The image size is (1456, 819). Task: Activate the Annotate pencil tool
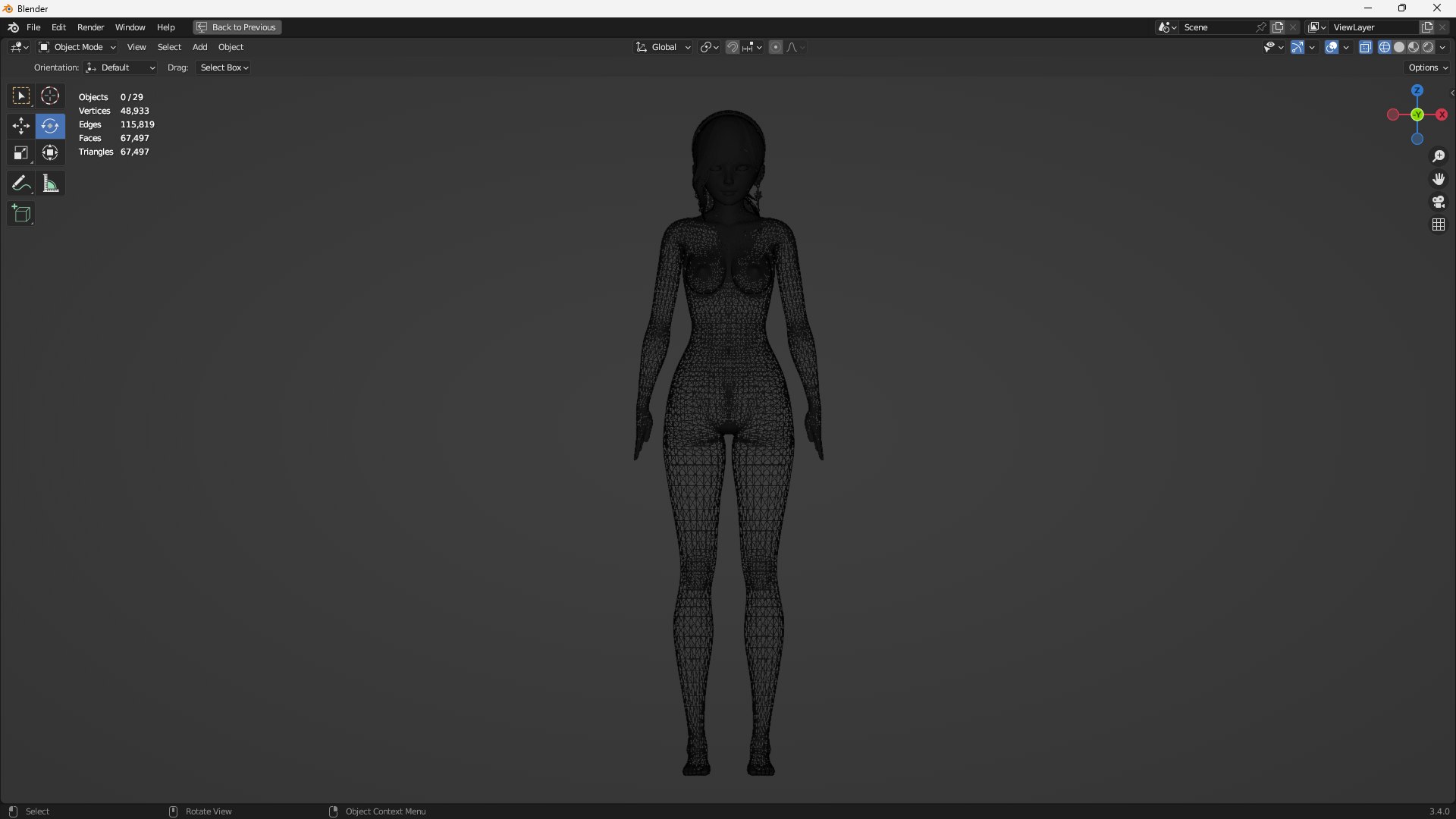pyautogui.click(x=20, y=184)
